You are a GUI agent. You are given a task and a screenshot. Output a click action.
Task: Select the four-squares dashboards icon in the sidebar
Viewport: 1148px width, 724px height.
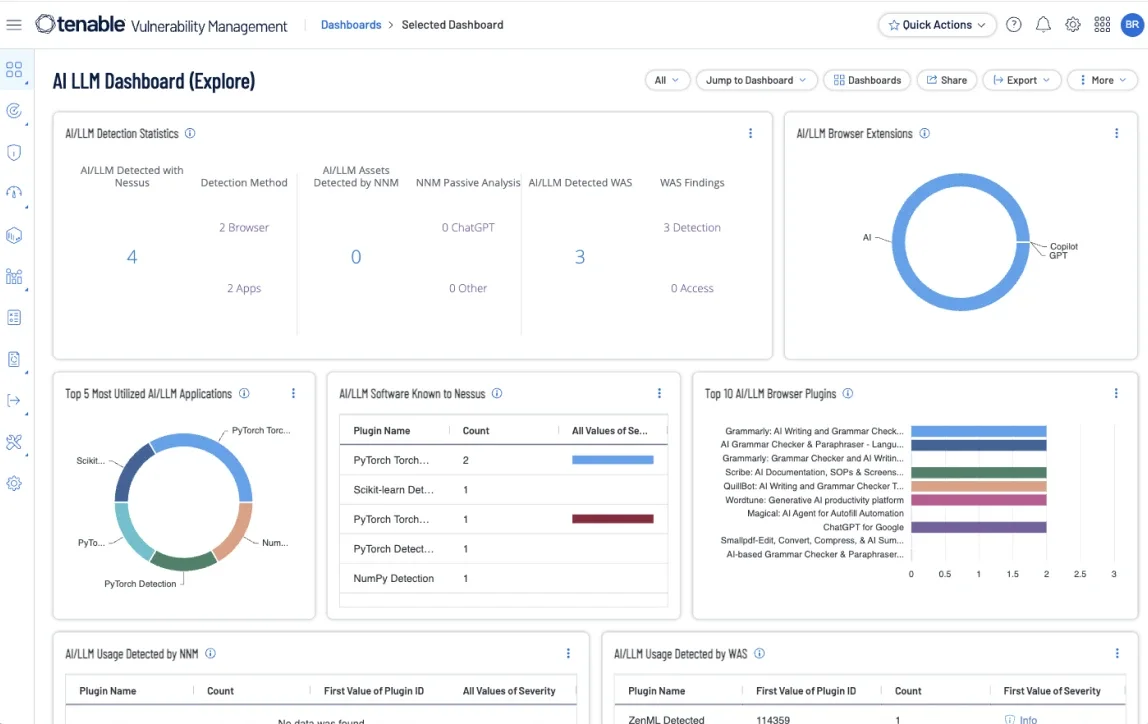14,70
